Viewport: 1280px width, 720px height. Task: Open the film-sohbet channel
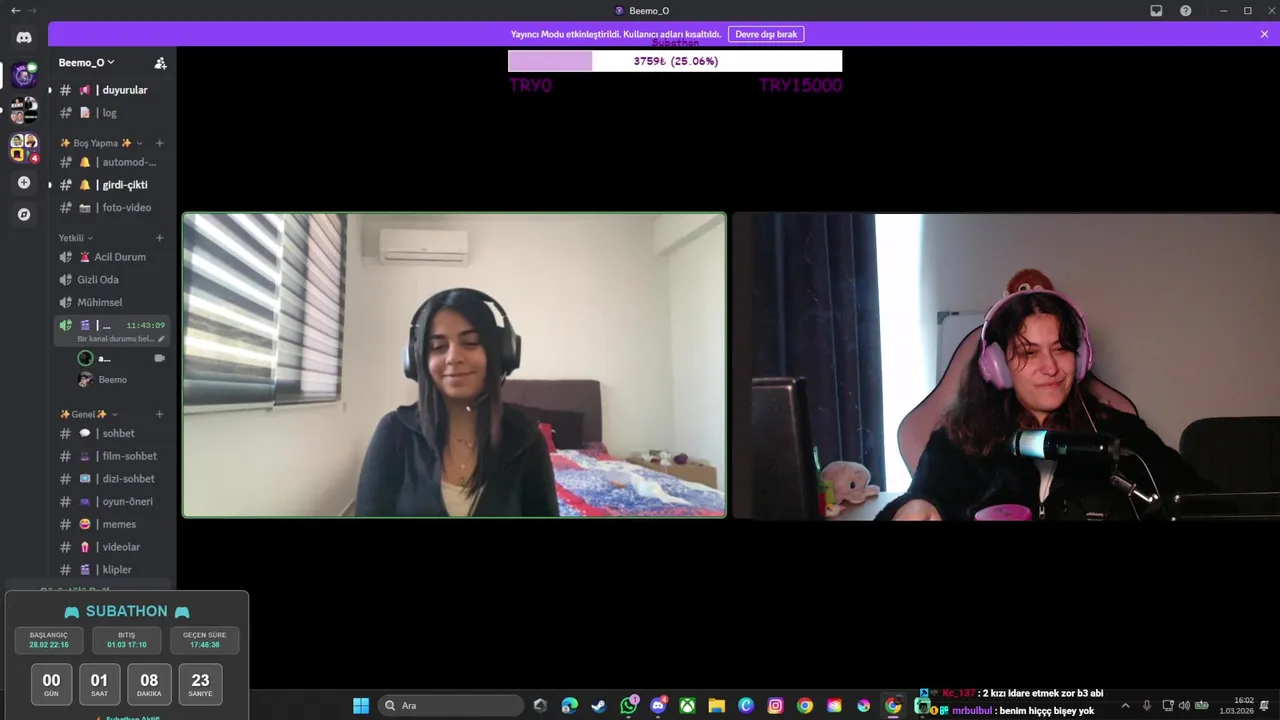point(112,456)
